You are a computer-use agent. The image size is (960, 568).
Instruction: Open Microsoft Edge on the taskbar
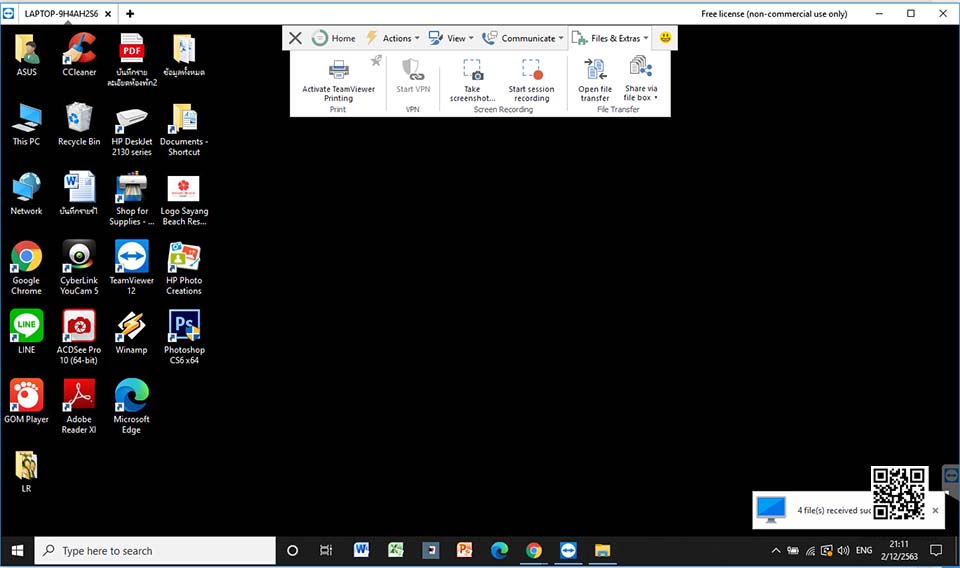499,551
